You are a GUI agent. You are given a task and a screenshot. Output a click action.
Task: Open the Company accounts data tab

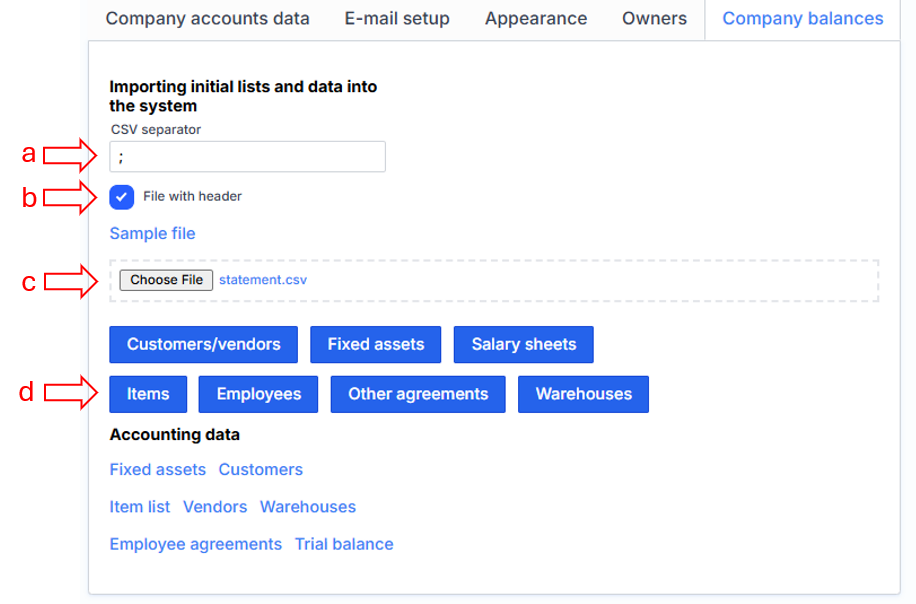click(207, 19)
